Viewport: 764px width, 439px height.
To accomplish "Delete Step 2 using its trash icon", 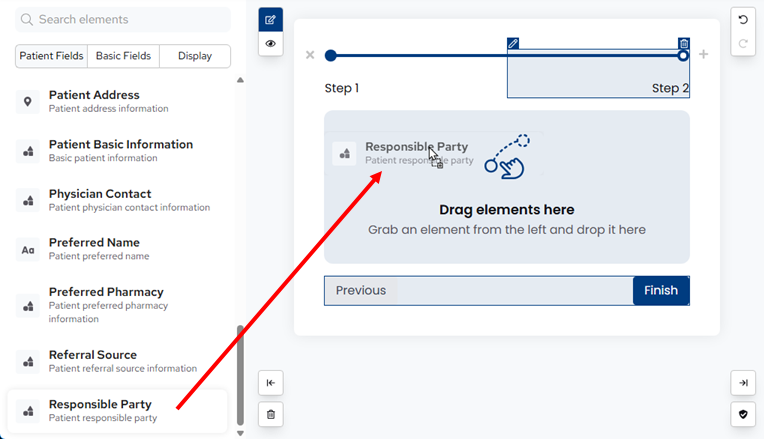I will click(x=684, y=44).
